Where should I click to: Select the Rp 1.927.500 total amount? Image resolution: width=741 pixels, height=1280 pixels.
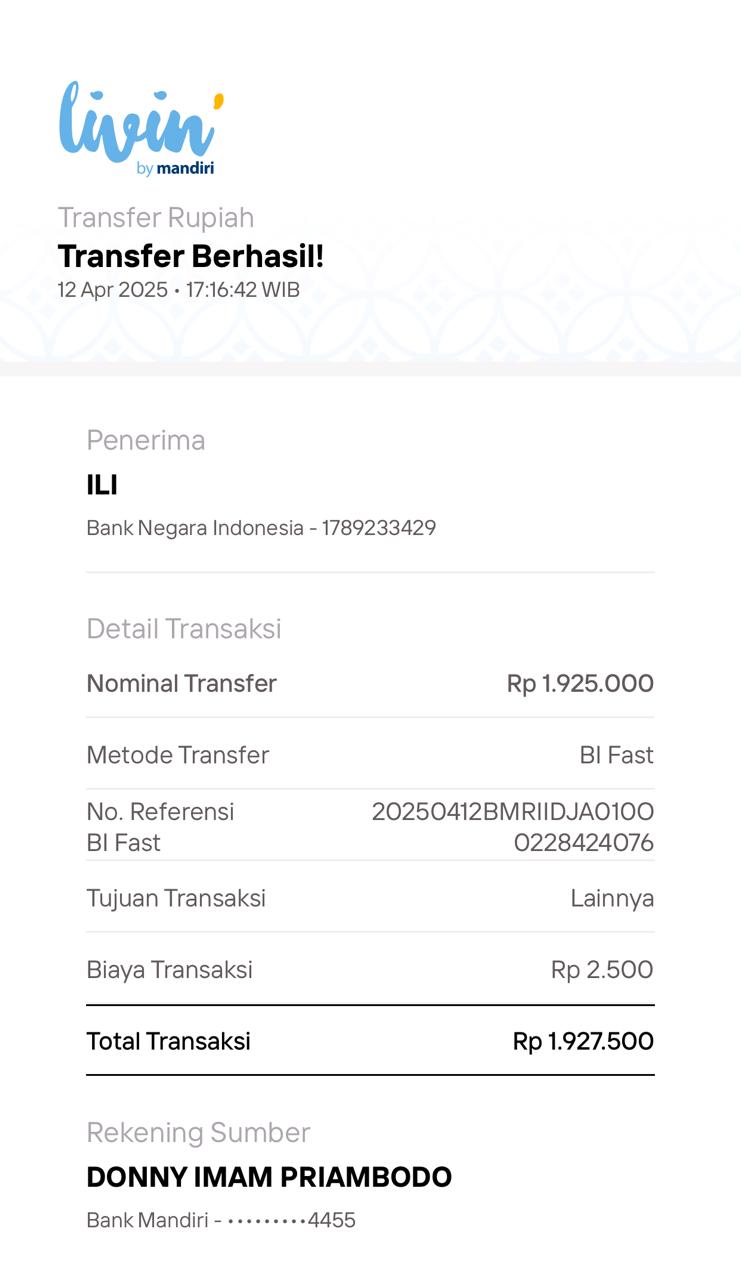[583, 1041]
